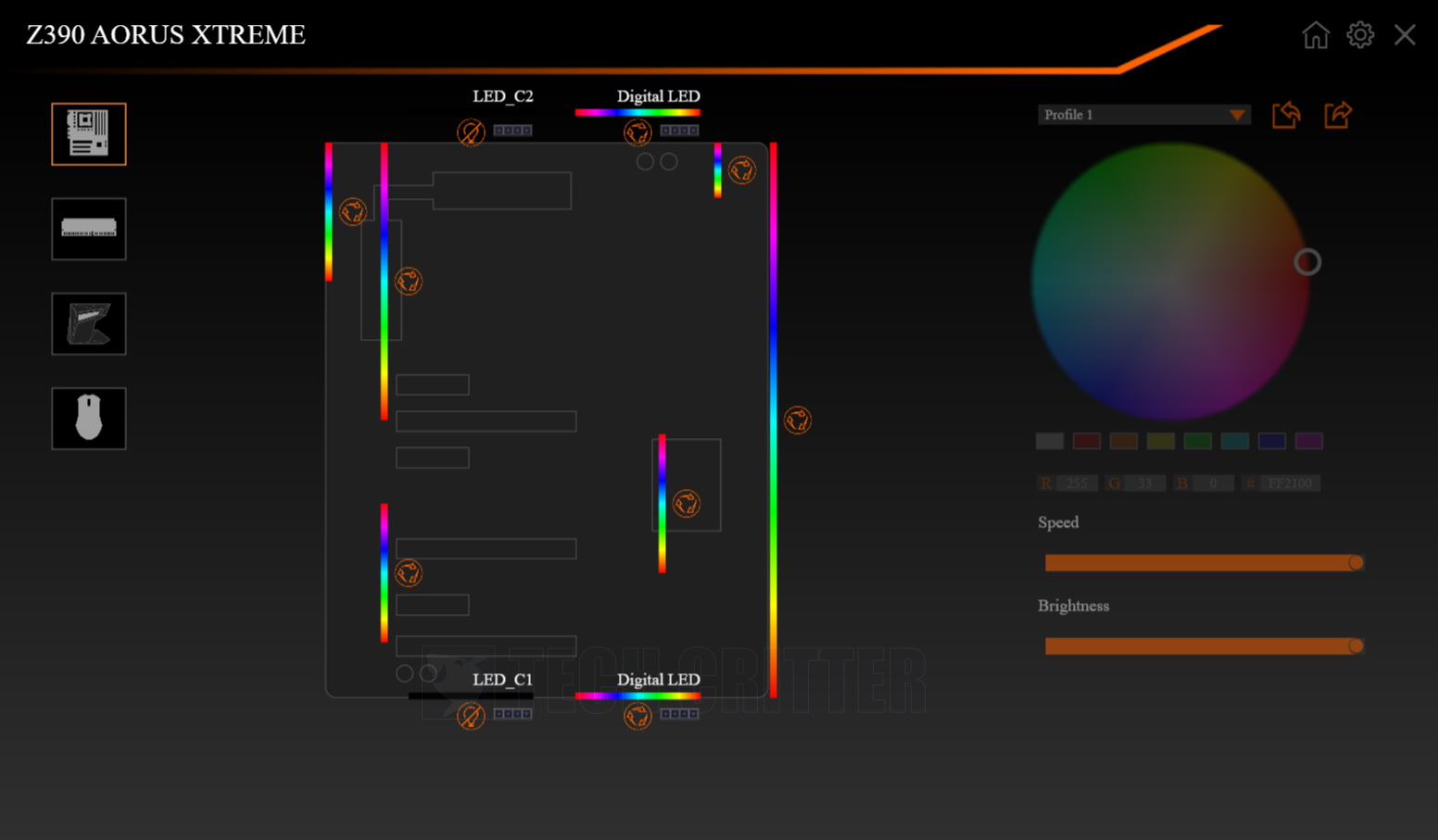1438x840 pixels.
Task: Click the color wheel selector ring
Action: click(x=1307, y=262)
